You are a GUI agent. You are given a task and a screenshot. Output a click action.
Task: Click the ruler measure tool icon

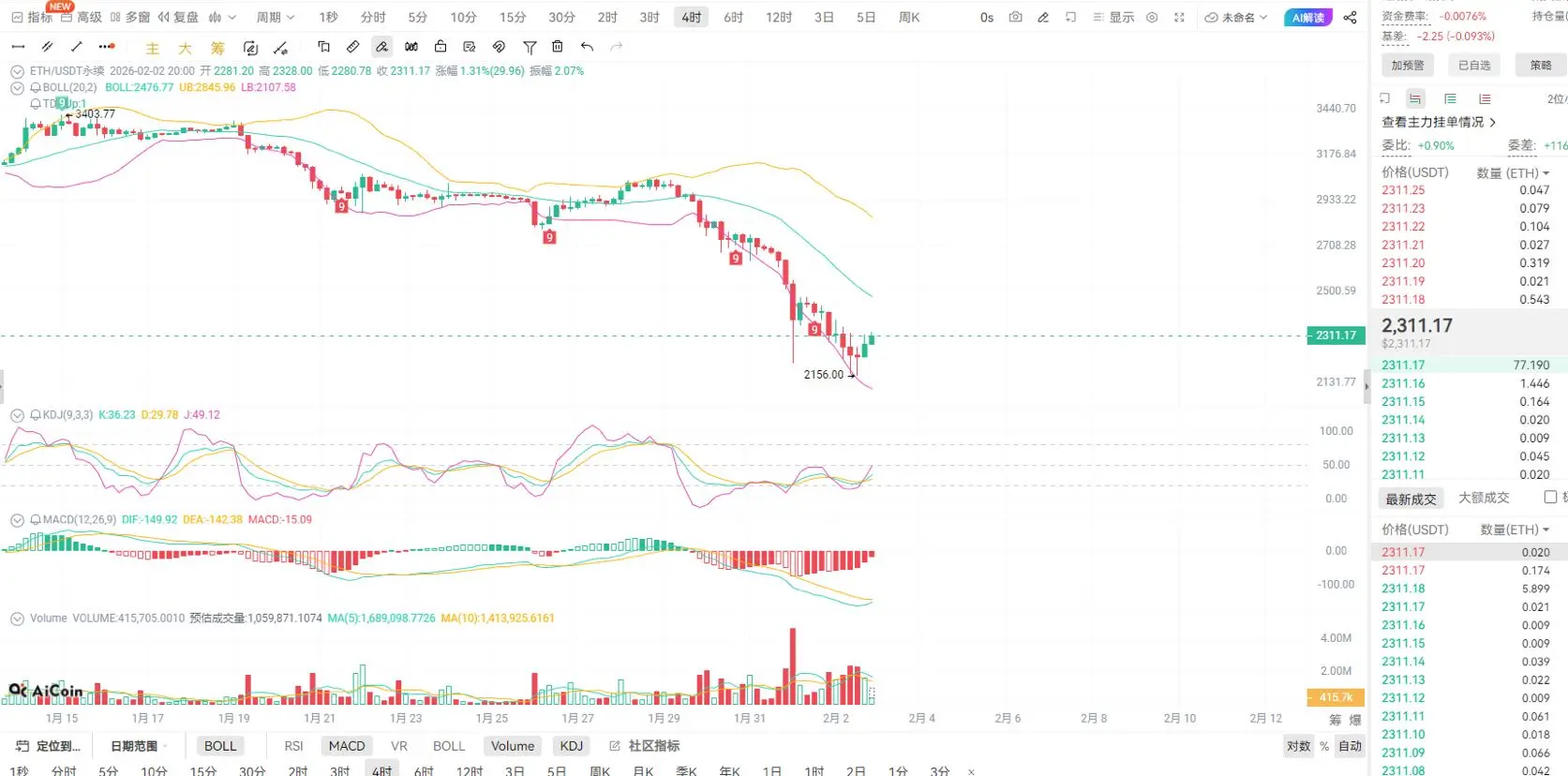pos(352,47)
